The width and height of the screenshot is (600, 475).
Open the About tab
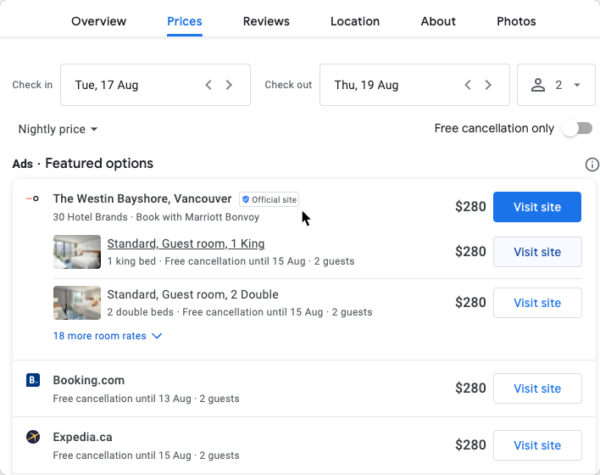pyautogui.click(x=438, y=21)
